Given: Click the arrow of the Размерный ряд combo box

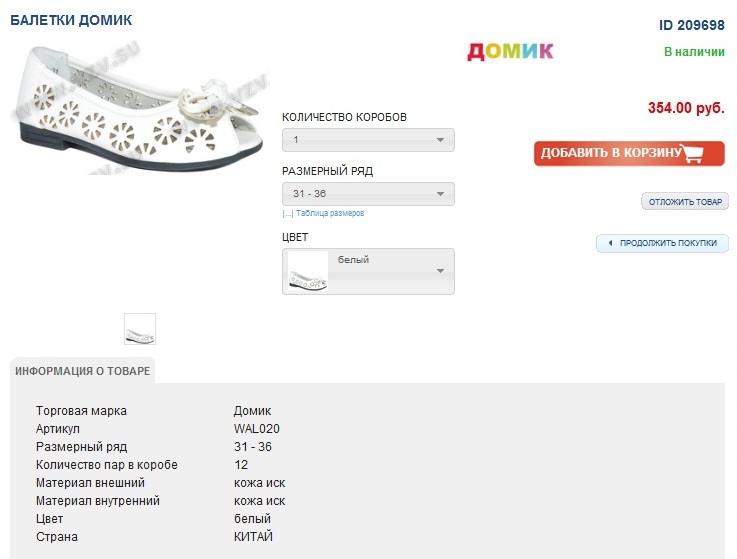Looking at the screenshot, I should 441,195.
